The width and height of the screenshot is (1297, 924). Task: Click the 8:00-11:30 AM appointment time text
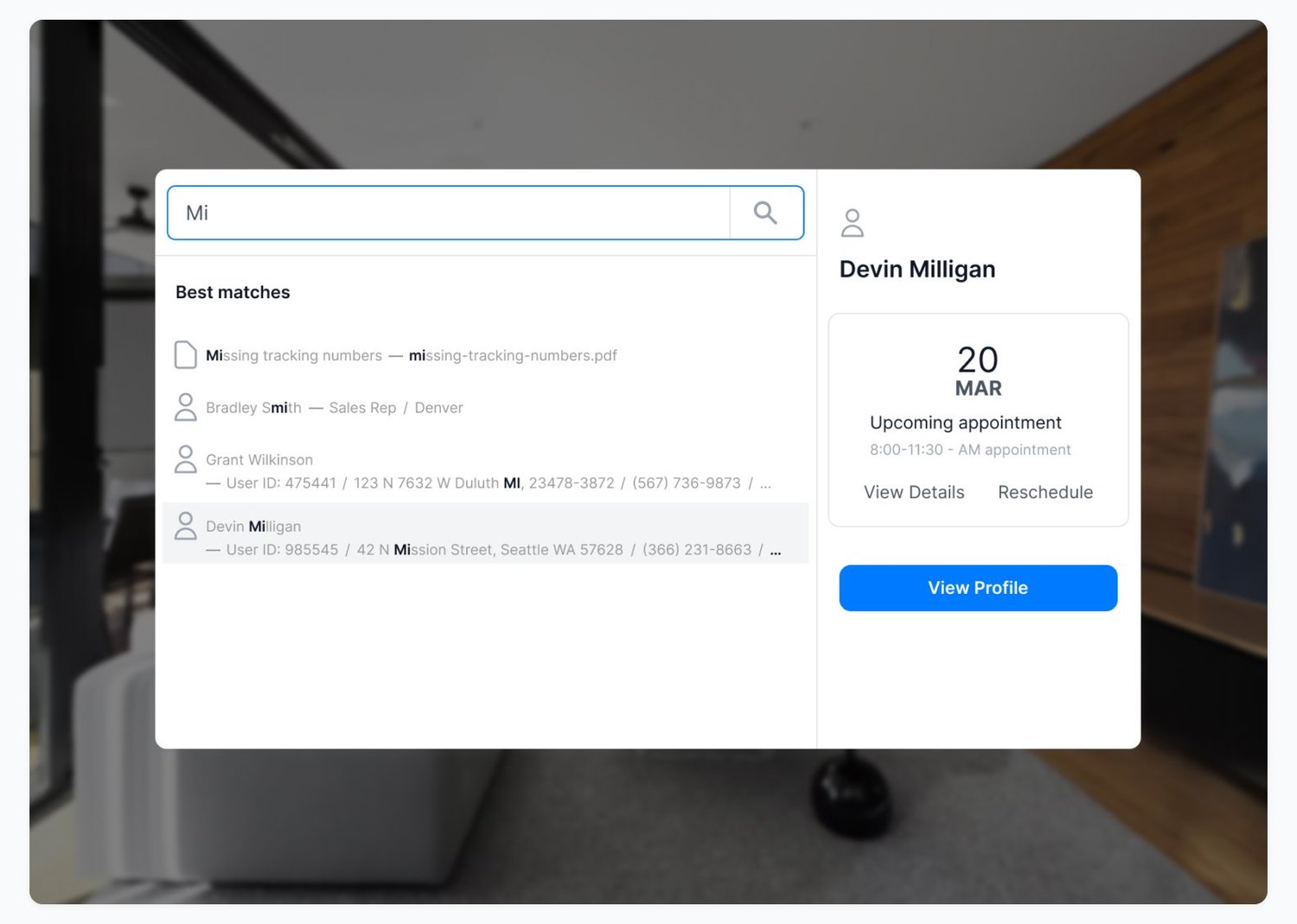point(970,449)
